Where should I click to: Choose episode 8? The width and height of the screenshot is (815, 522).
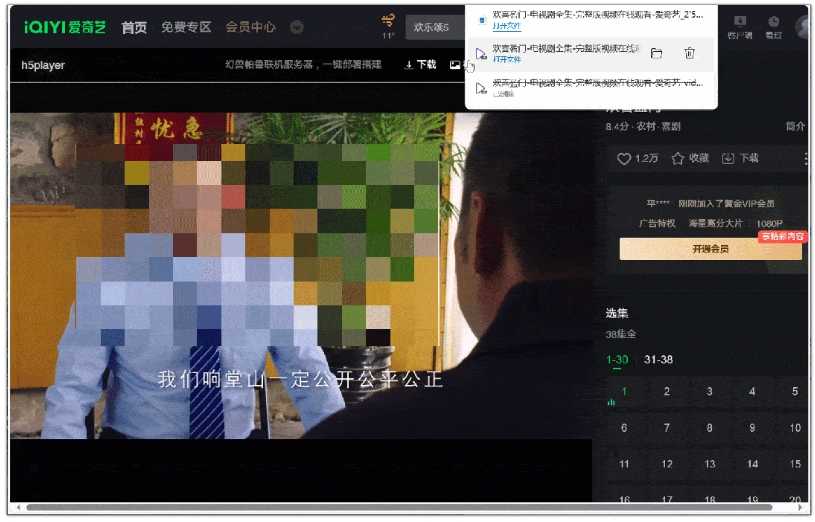pyautogui.click(x=709, y=428)
